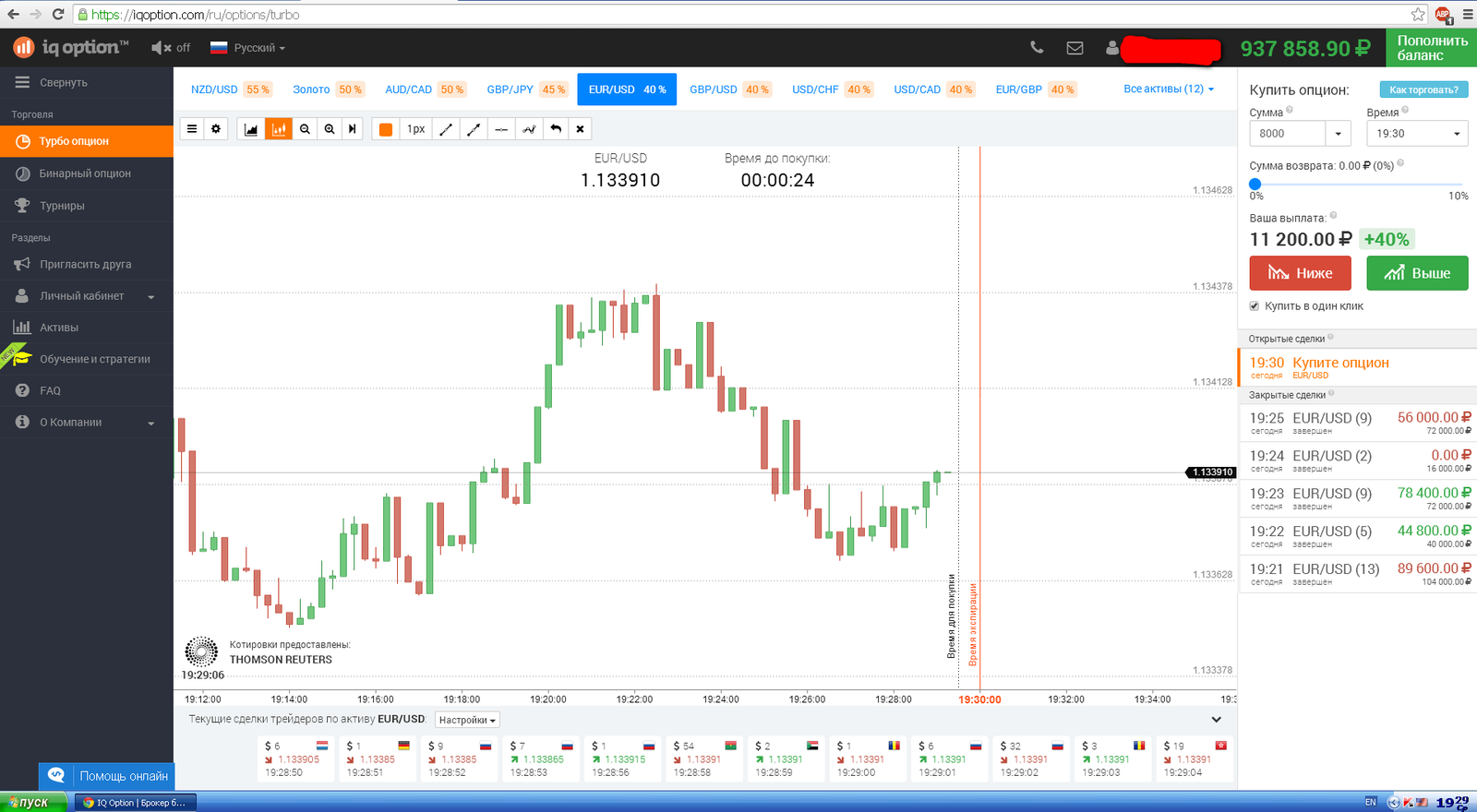Switch to candlestick chart view
1477x812 pixels.
(x=278, y=129)
